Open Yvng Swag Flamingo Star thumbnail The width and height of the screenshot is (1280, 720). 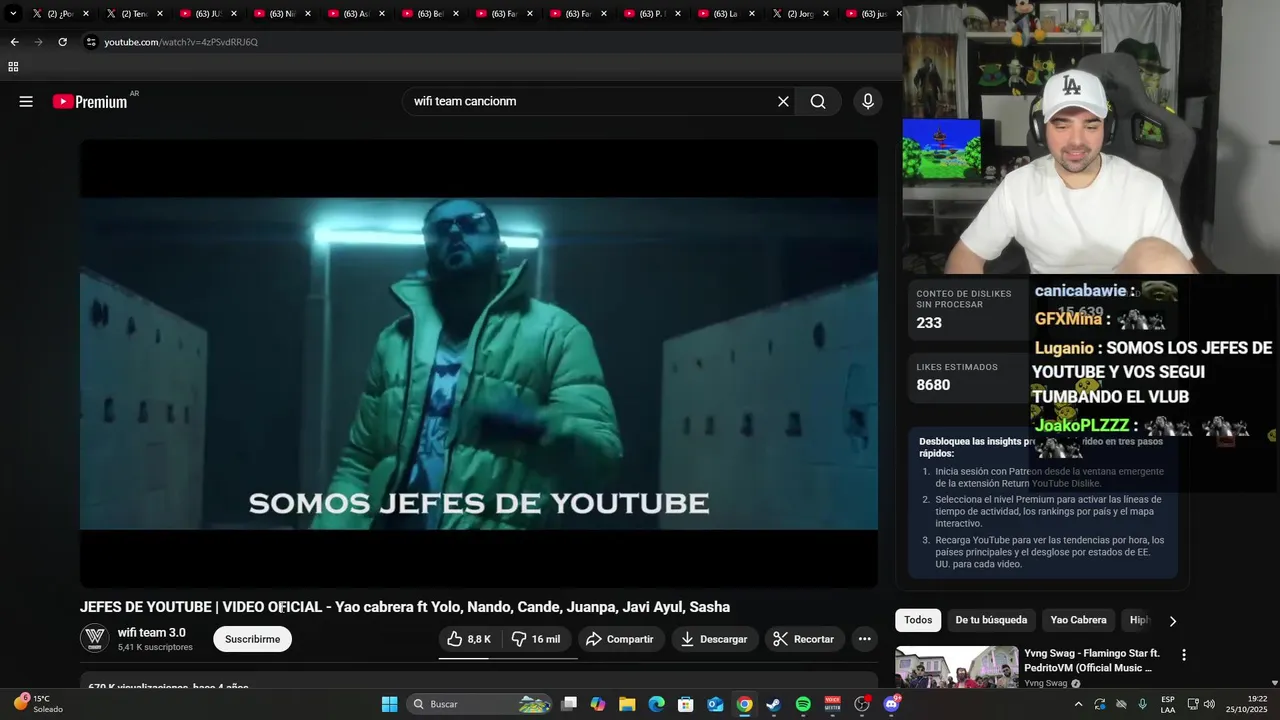(957, 668)
